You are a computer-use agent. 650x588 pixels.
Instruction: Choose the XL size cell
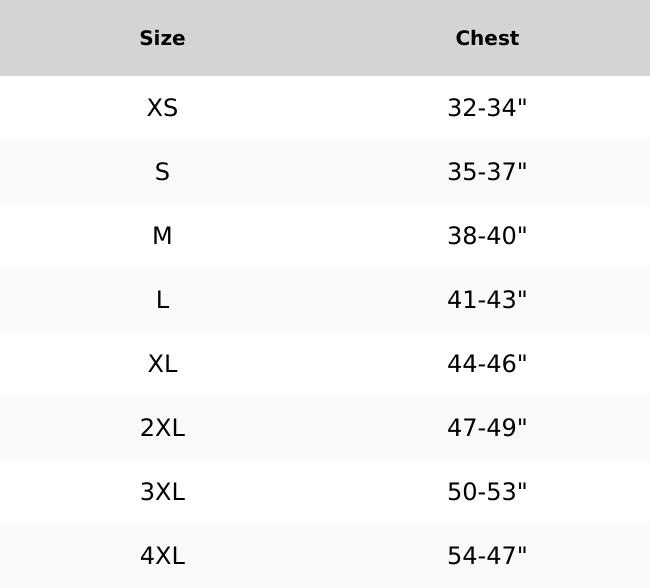(x=162, y=364)
